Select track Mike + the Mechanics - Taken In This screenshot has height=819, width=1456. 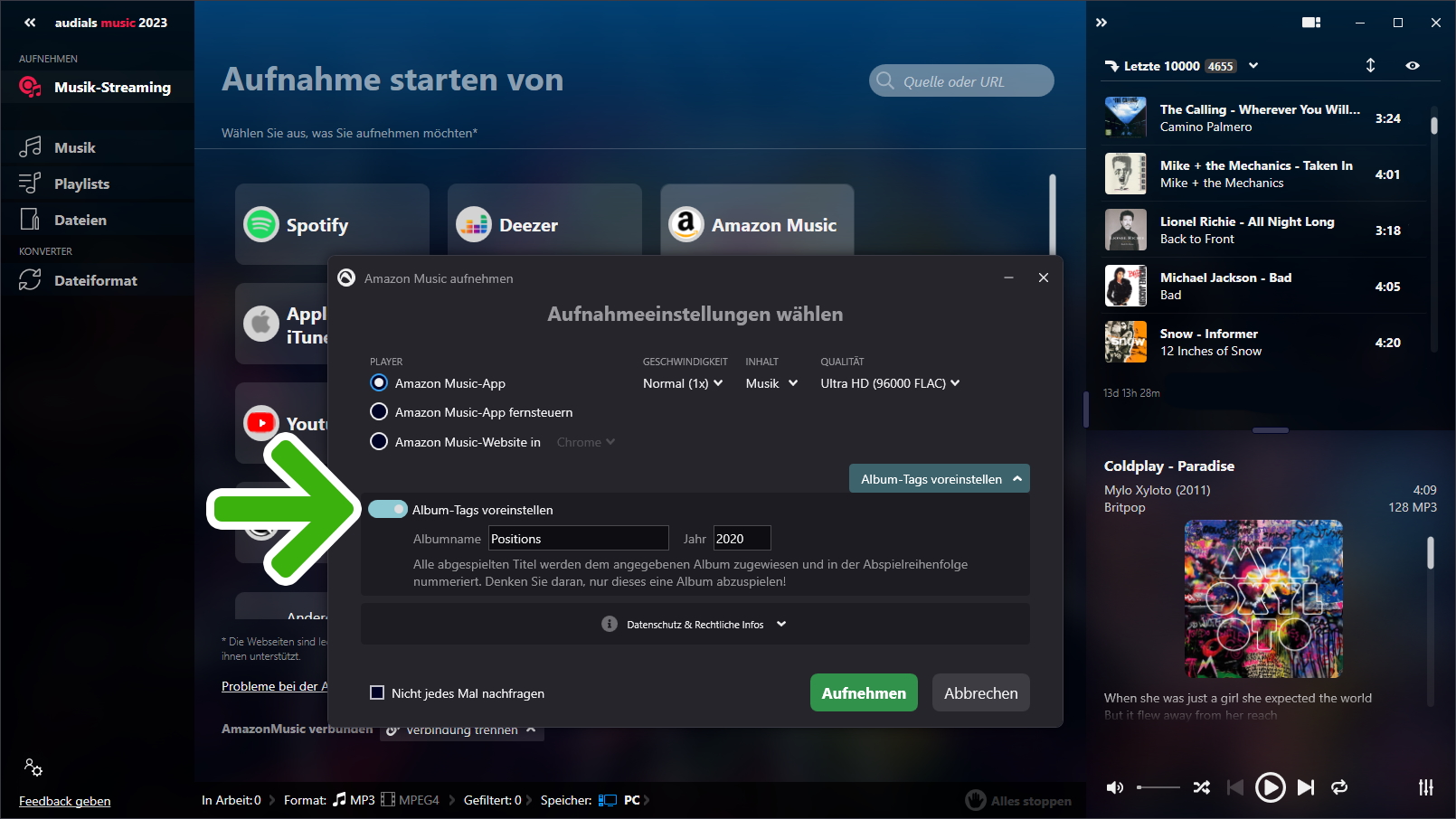click(1263, 174)
